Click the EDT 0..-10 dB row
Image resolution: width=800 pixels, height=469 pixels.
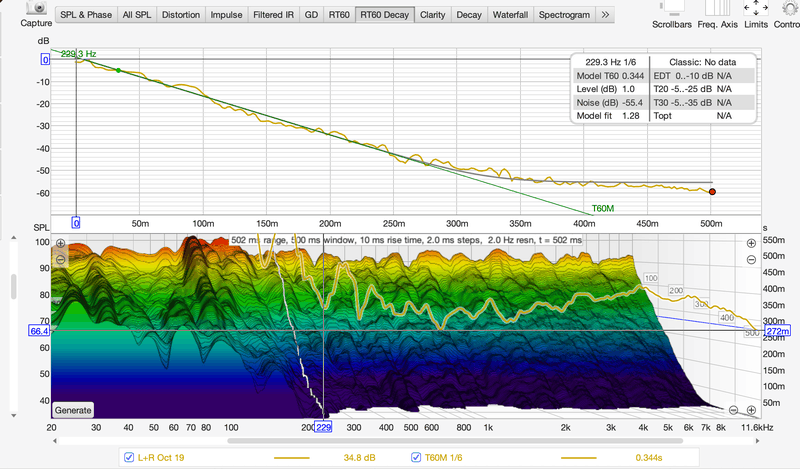click(703, 76)
